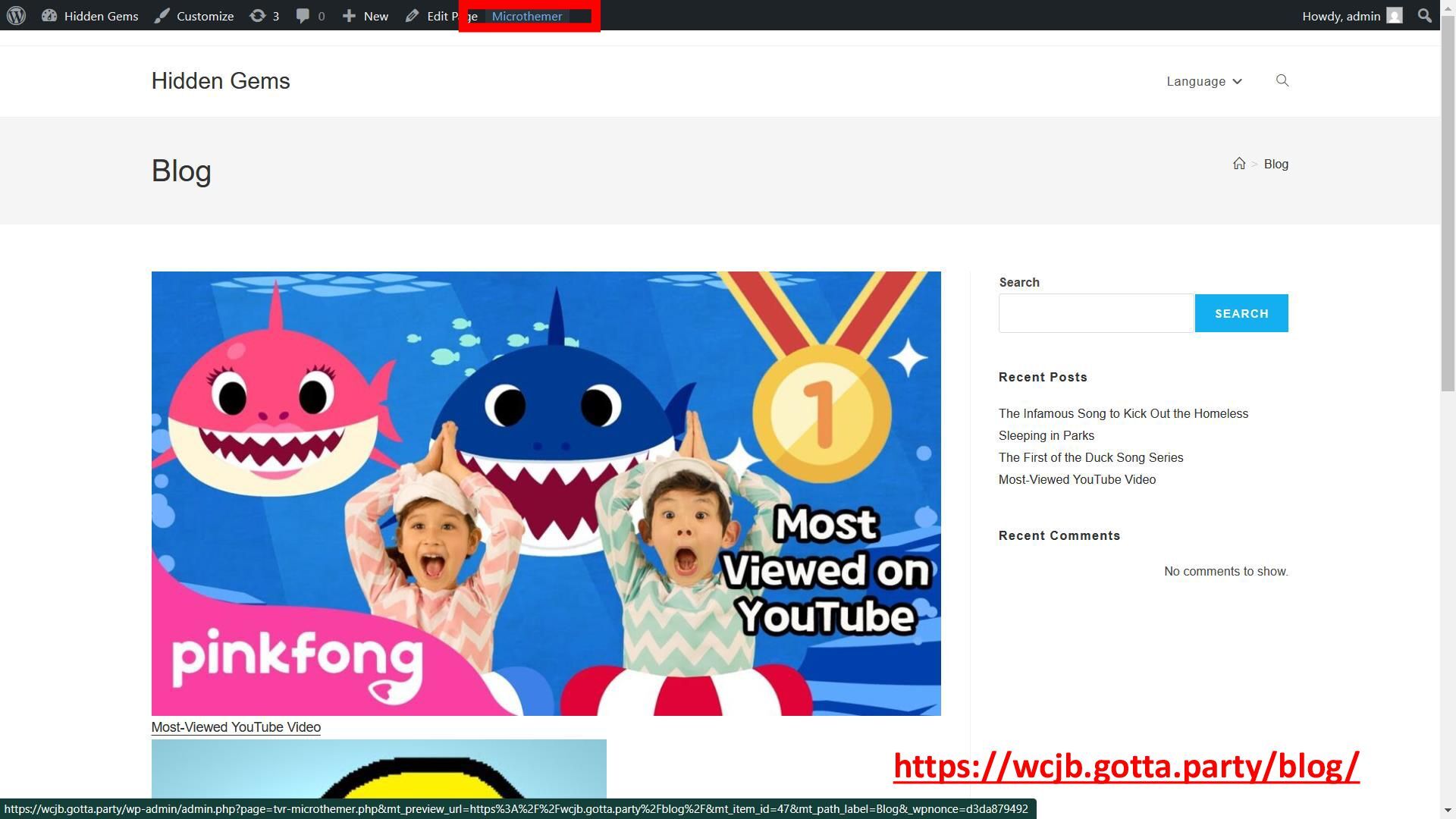Image resolution: width=1456 pixels, height=819 pixels.
Task: Click the Customize paintbrush icon
Action: pos(162,16)
